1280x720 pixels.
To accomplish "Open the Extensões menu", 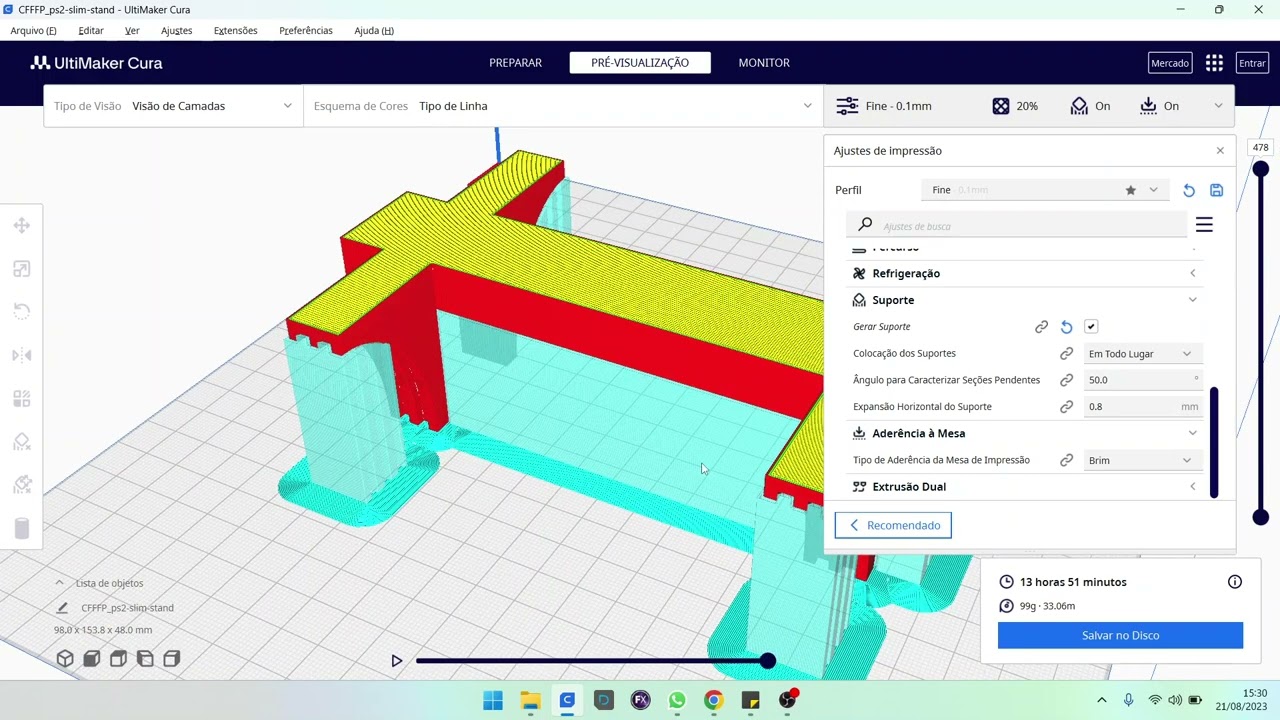I will [235, 31].
